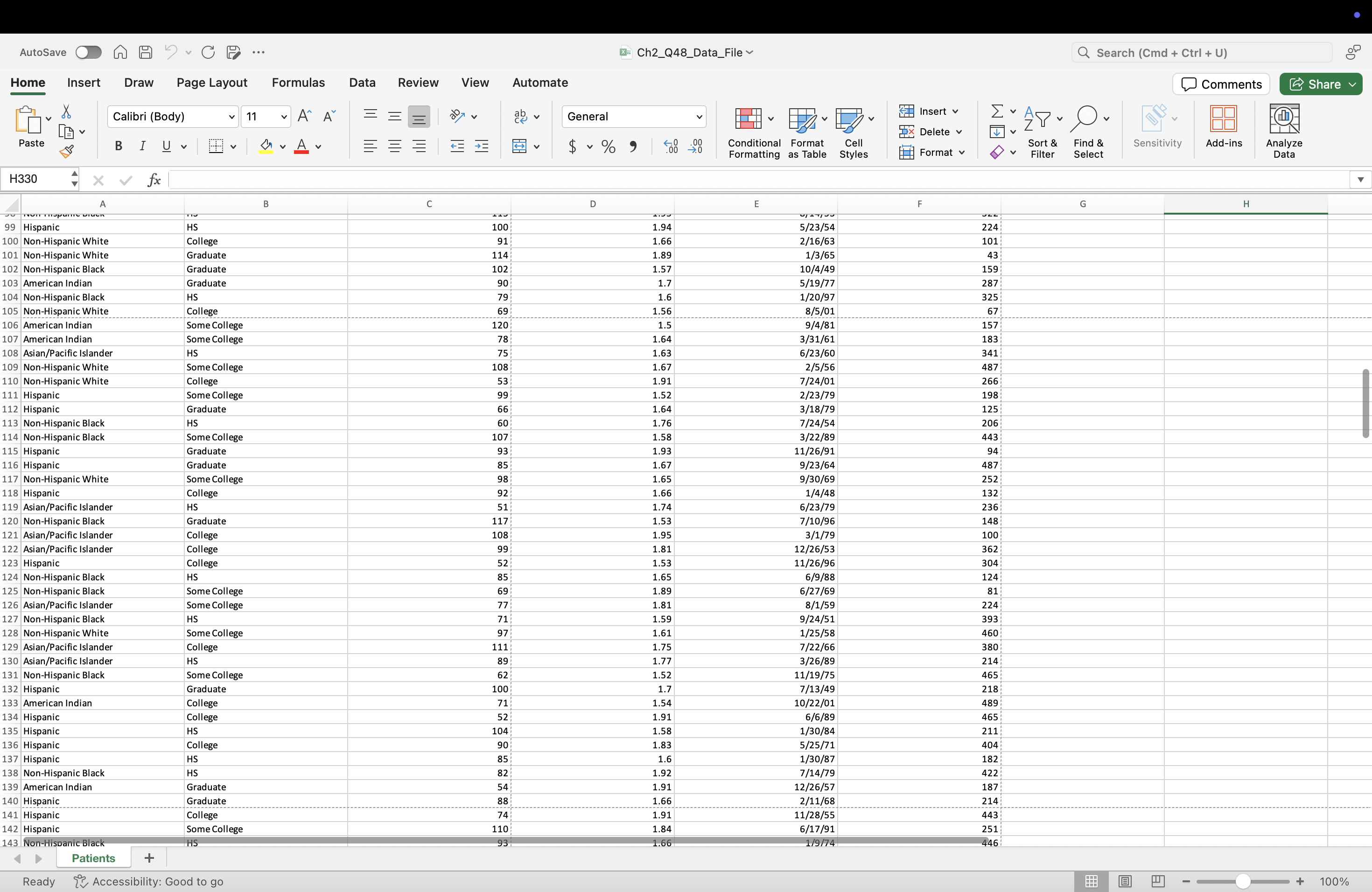Toggle Bold formatting

click(x=118, y=146)
